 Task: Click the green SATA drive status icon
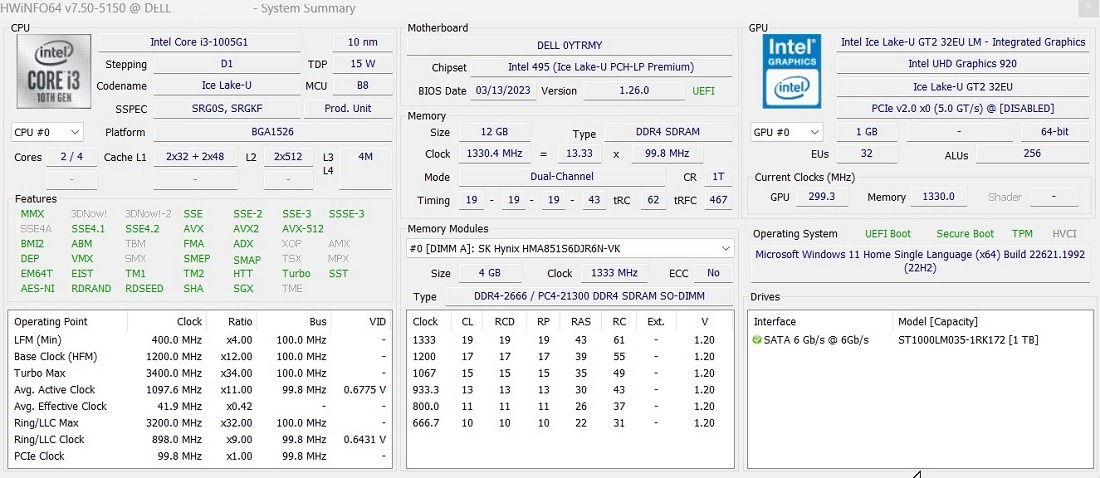756,340
